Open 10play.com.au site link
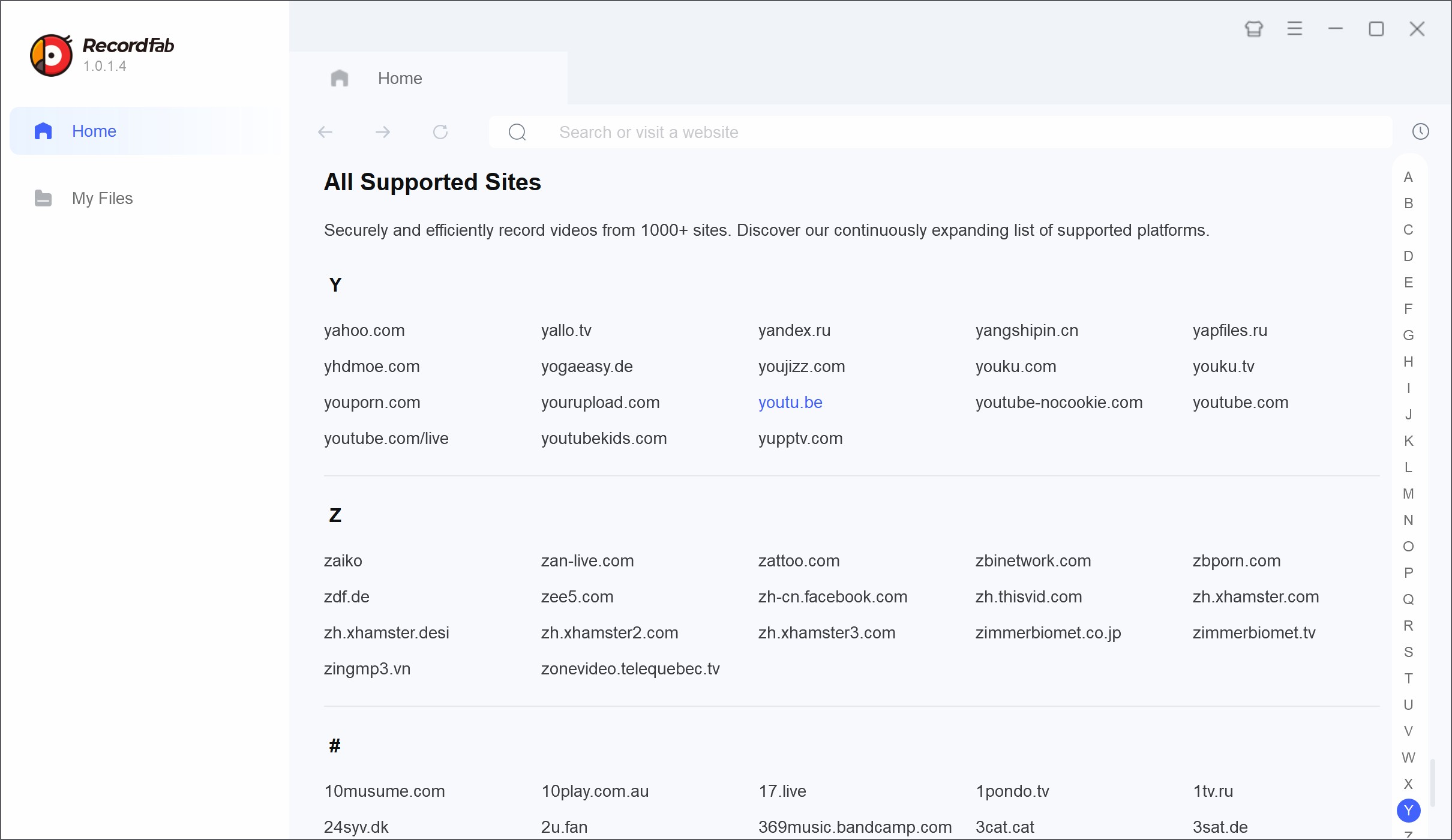The height and width of the screenshot is (840, 1452). 595,791
